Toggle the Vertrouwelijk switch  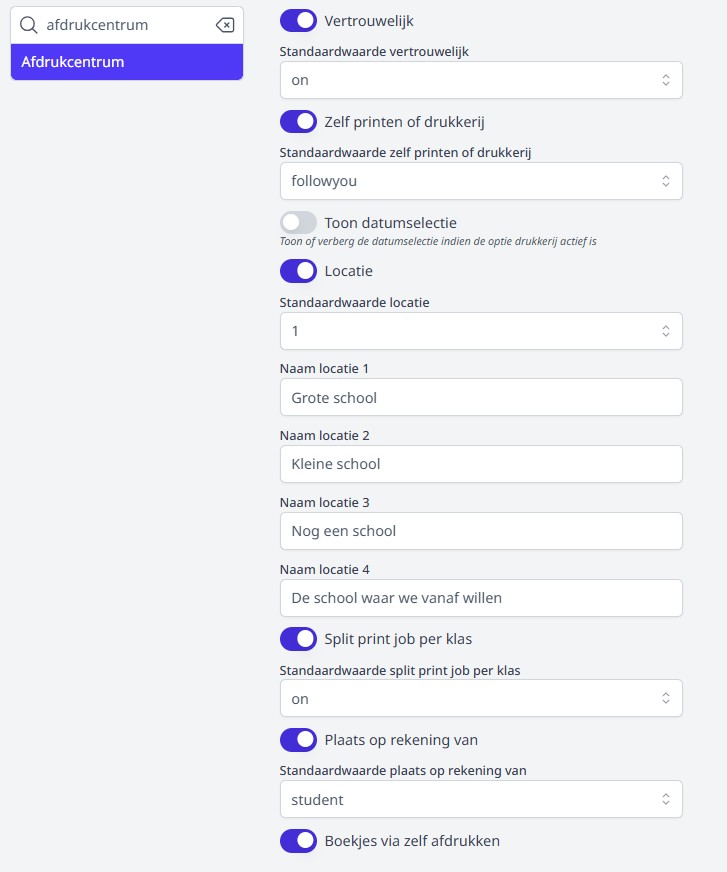tap(298, 20)
